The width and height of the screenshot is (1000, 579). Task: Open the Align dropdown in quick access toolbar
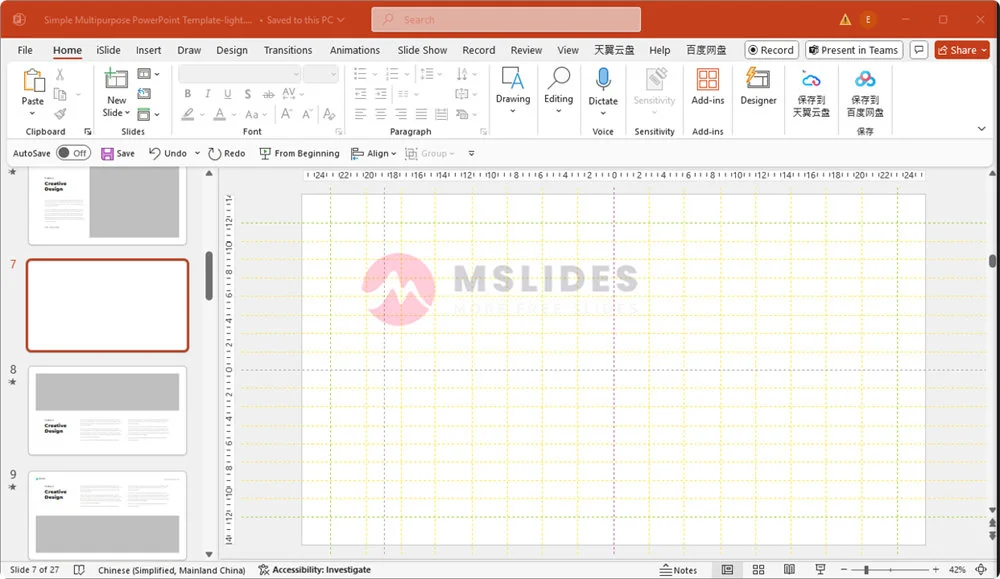tap(373, 154)
